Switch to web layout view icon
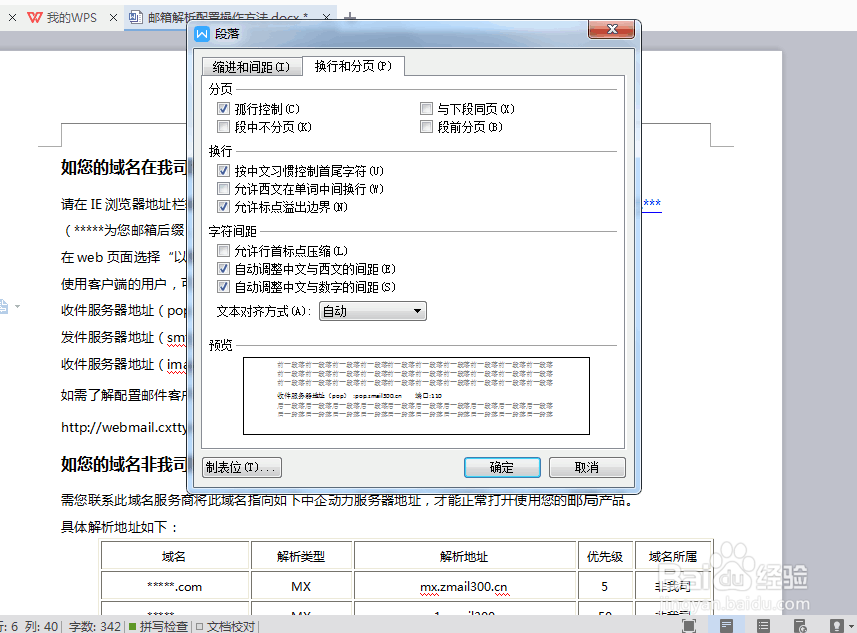 click(x=800, y=624)
